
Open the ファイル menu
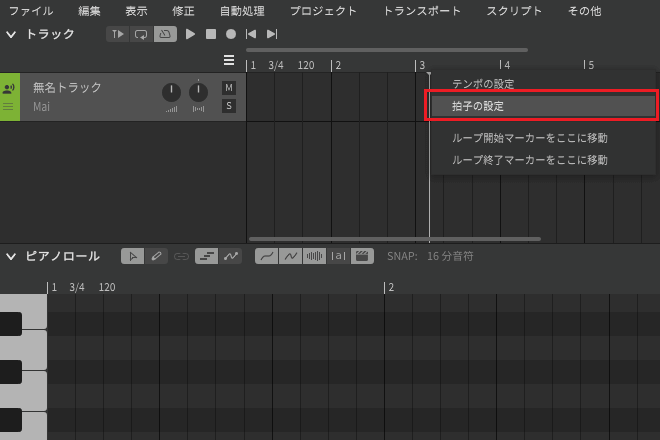(x=31, y=11)
